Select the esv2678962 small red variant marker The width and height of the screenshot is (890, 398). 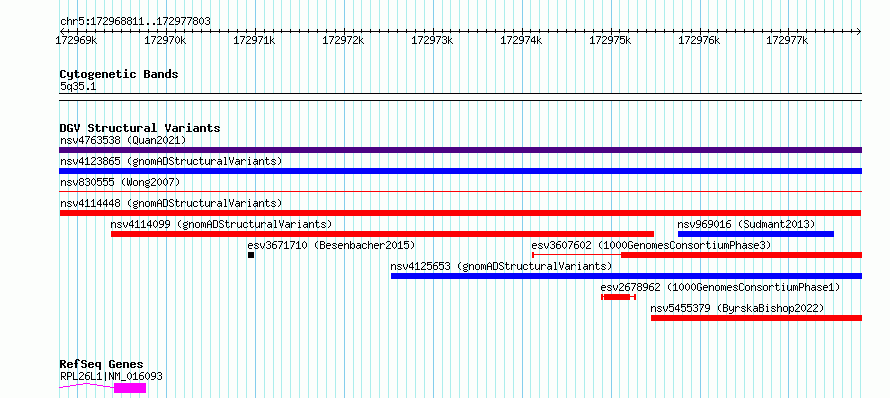point(618,297)
